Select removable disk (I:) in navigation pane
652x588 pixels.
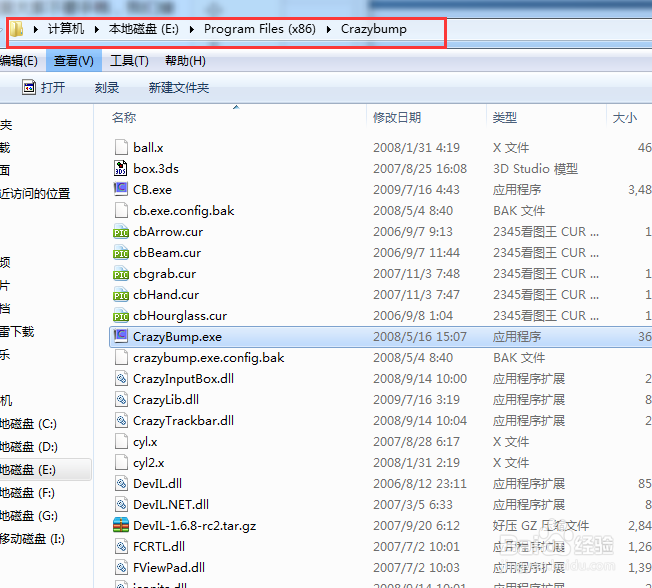(32, 539)
